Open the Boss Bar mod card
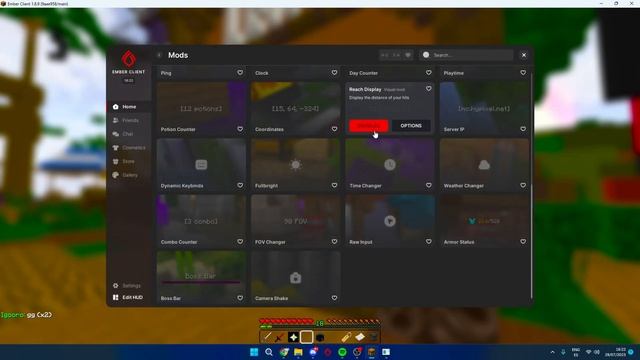This screenshot has width=640, height=360. click(x=201, y=278)
